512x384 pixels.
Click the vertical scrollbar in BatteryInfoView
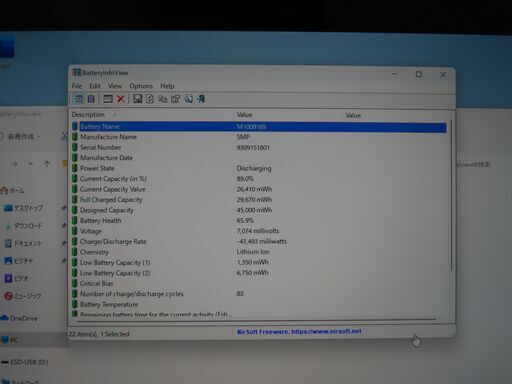coord(451,197)
